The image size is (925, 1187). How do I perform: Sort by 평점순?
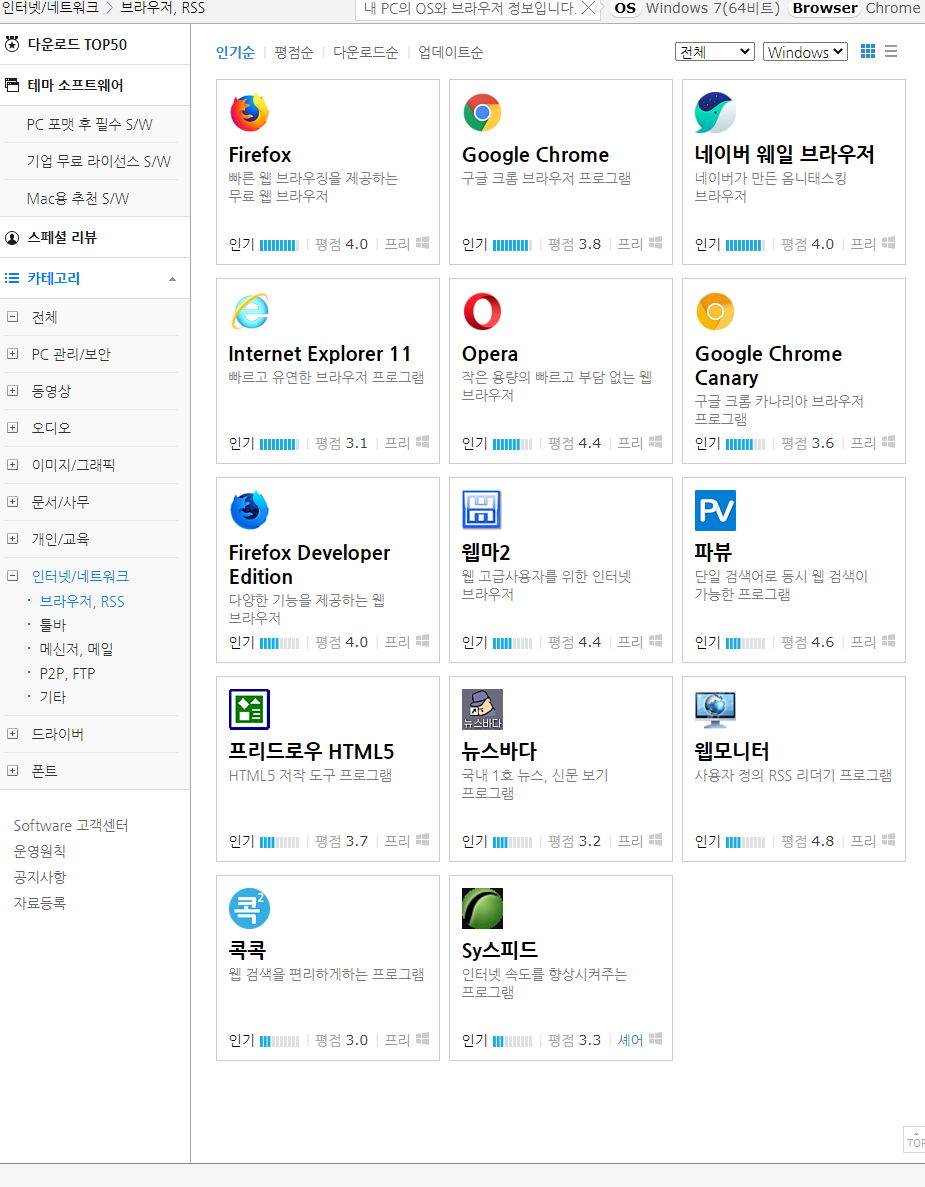[294, 52]
